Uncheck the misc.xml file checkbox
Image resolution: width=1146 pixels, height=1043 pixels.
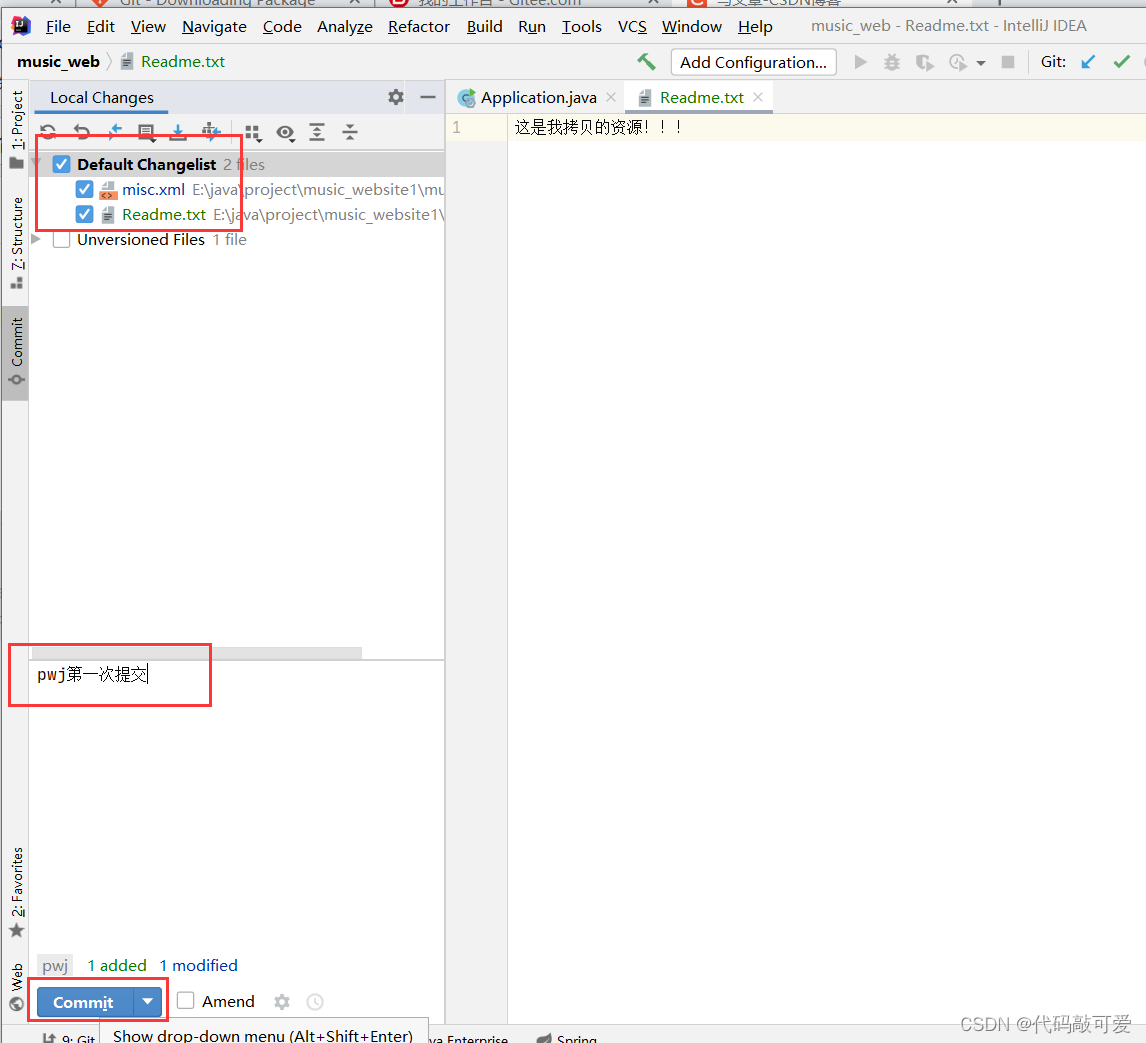84,190
